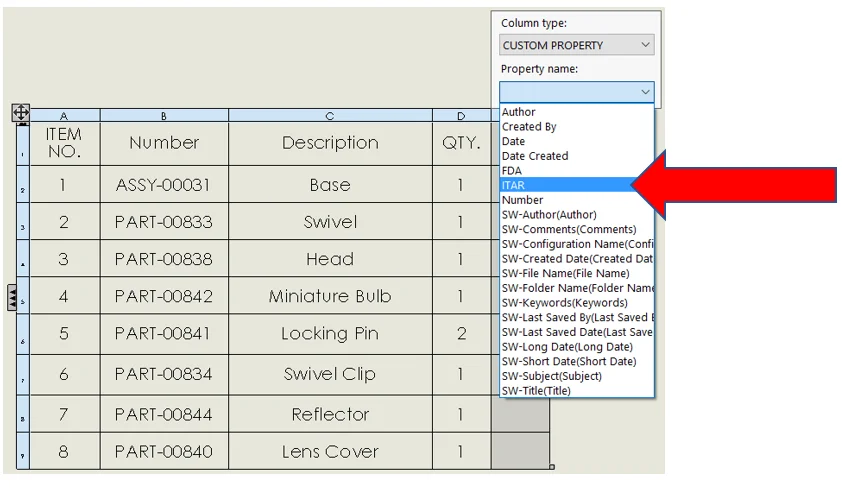Screen dimensions: 859x488
Task: Pick Date Created from the list
Action: click(535, 156)
